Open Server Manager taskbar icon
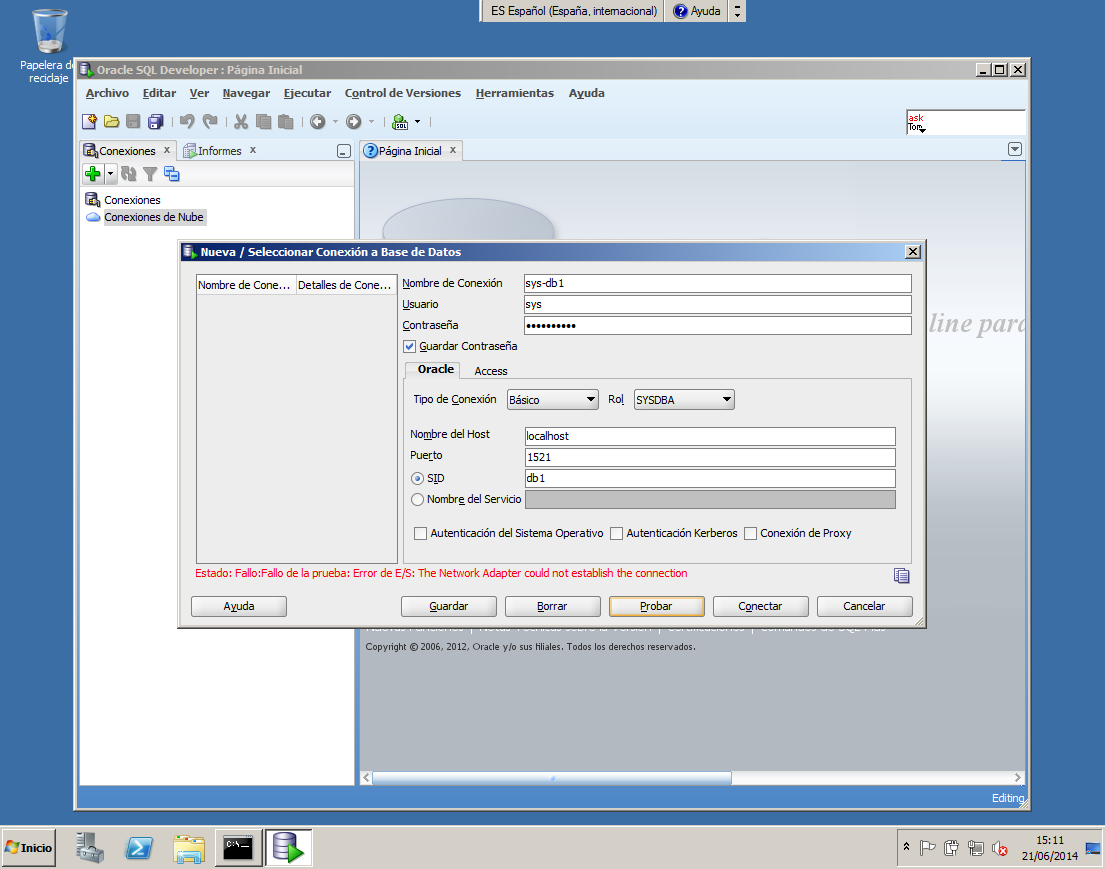1105x869 pixels. click(x=89, y=848)
